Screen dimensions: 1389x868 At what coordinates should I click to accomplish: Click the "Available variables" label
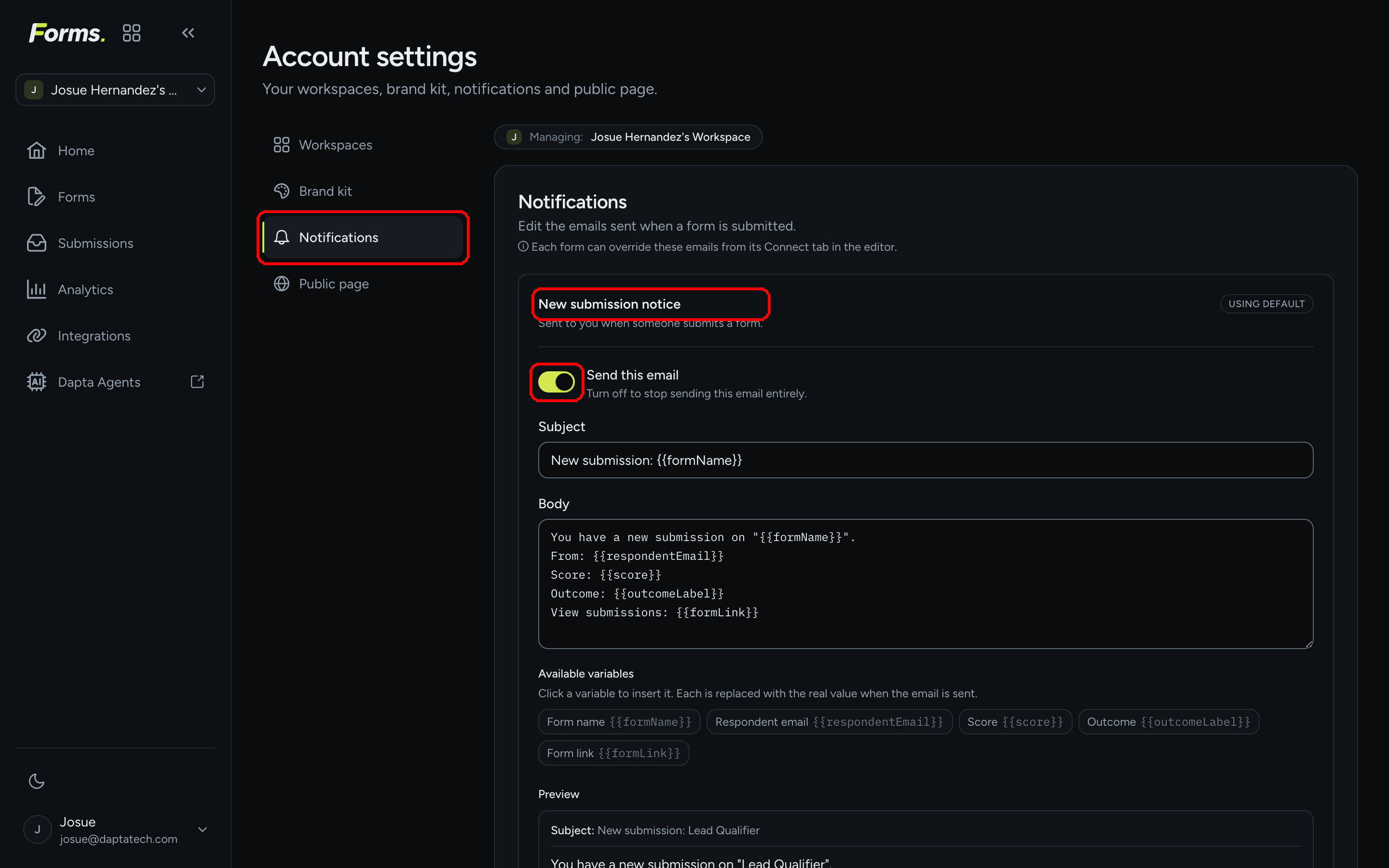[x=586, y=673]
